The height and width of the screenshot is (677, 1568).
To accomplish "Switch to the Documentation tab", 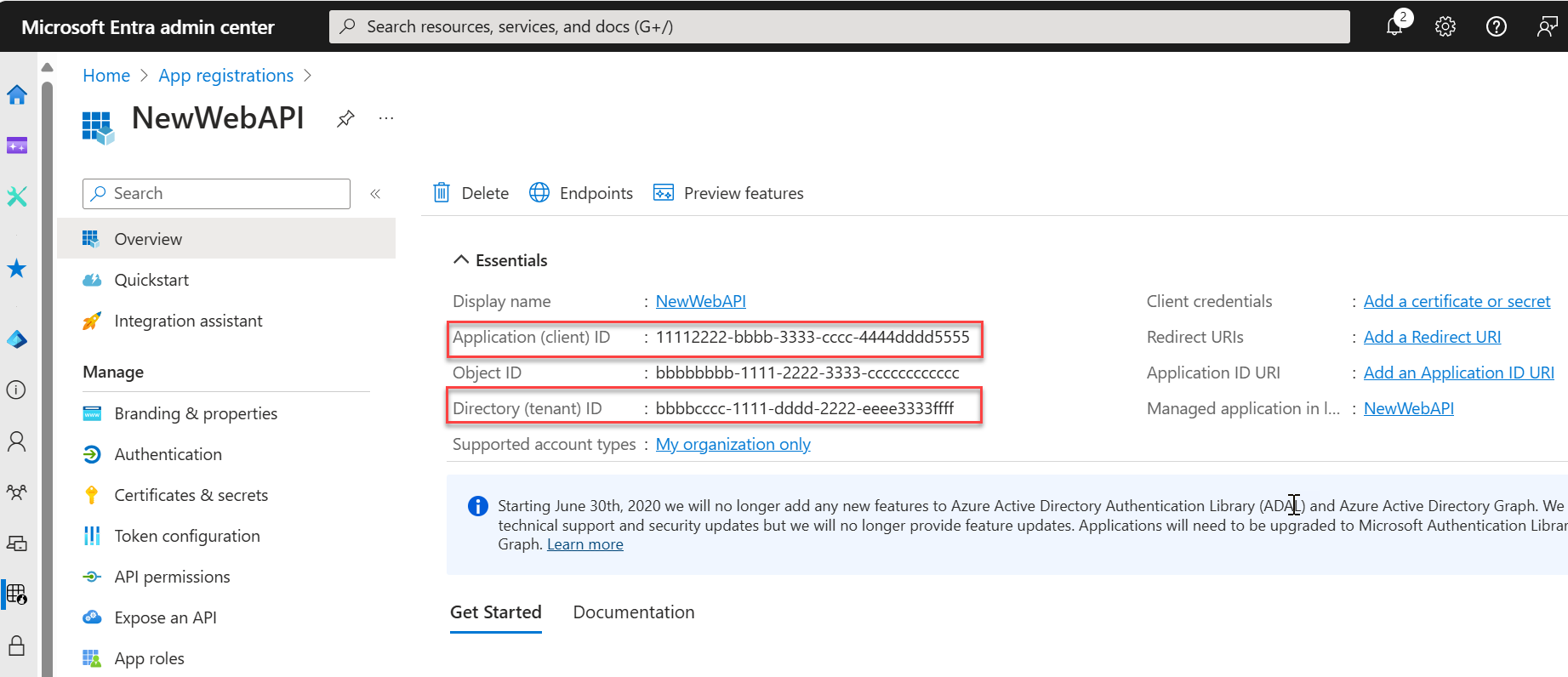I will 634,612.
